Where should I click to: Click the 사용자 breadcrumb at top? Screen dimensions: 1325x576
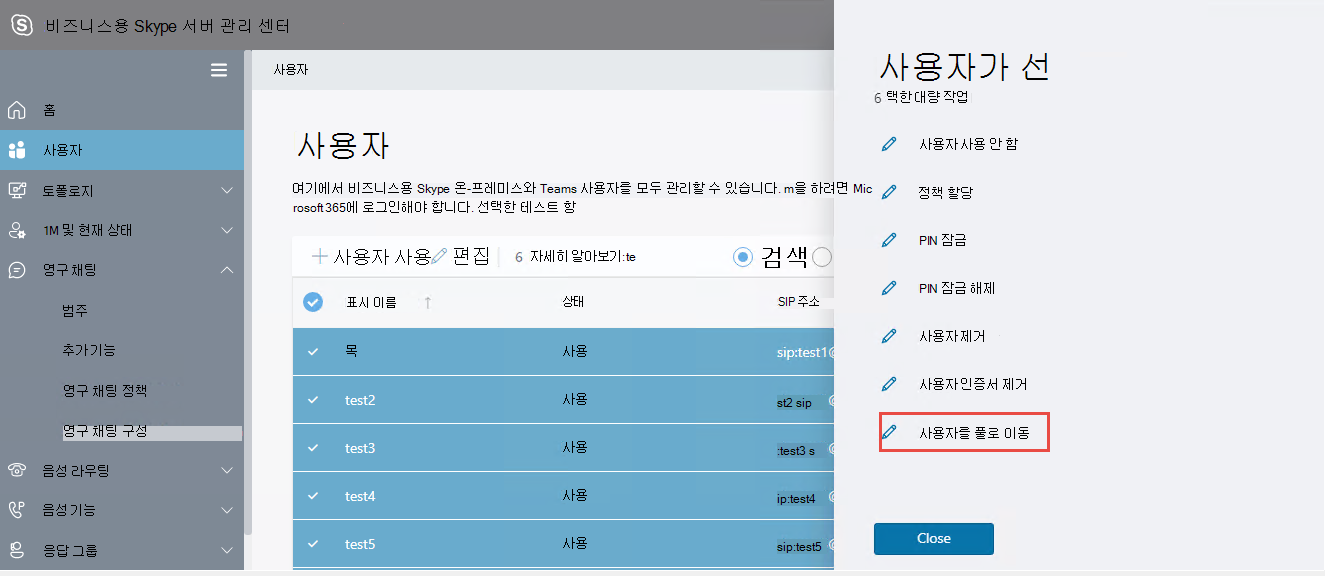coord(290,70)
